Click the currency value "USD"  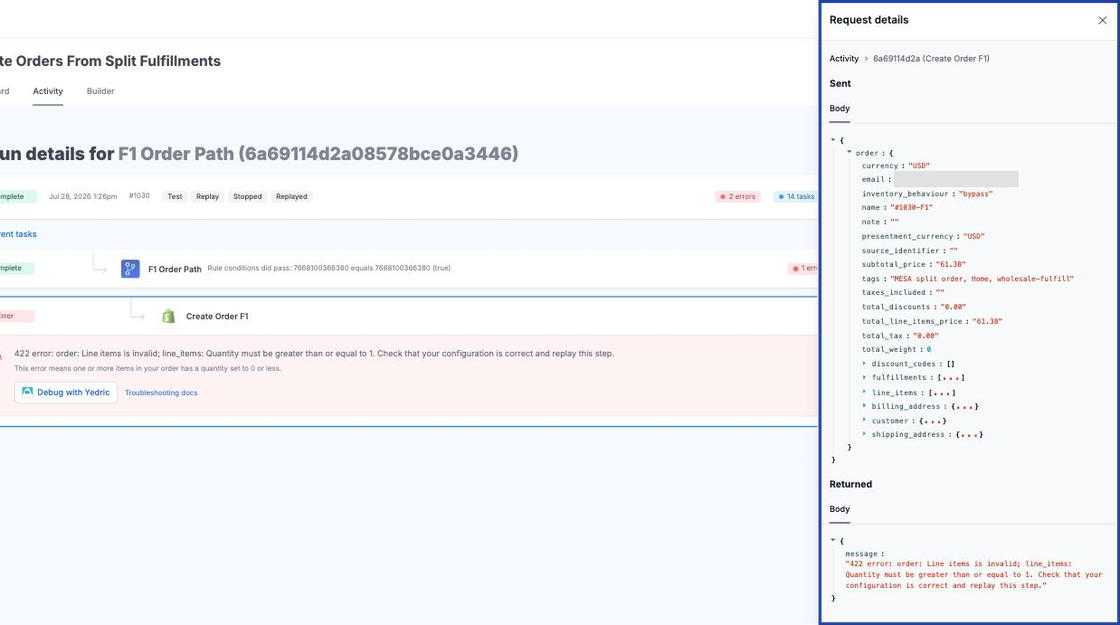(919, 166)
